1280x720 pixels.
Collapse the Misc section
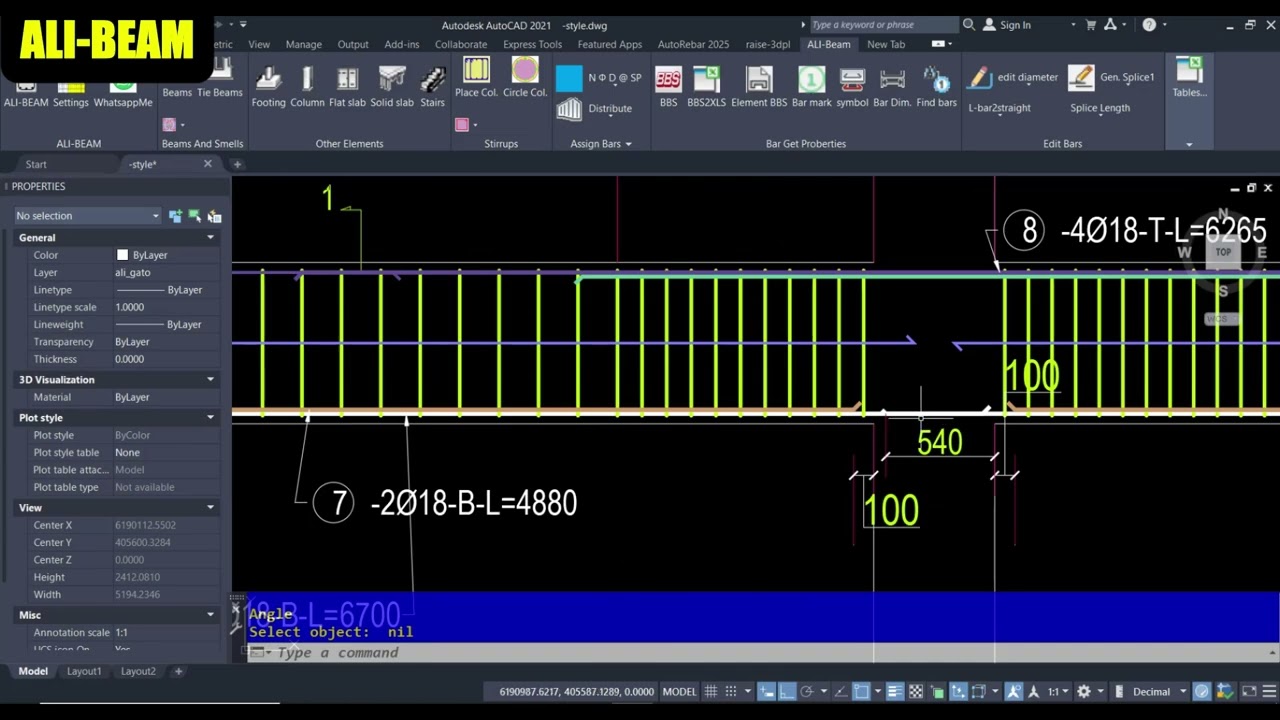[x=210, y=615]
